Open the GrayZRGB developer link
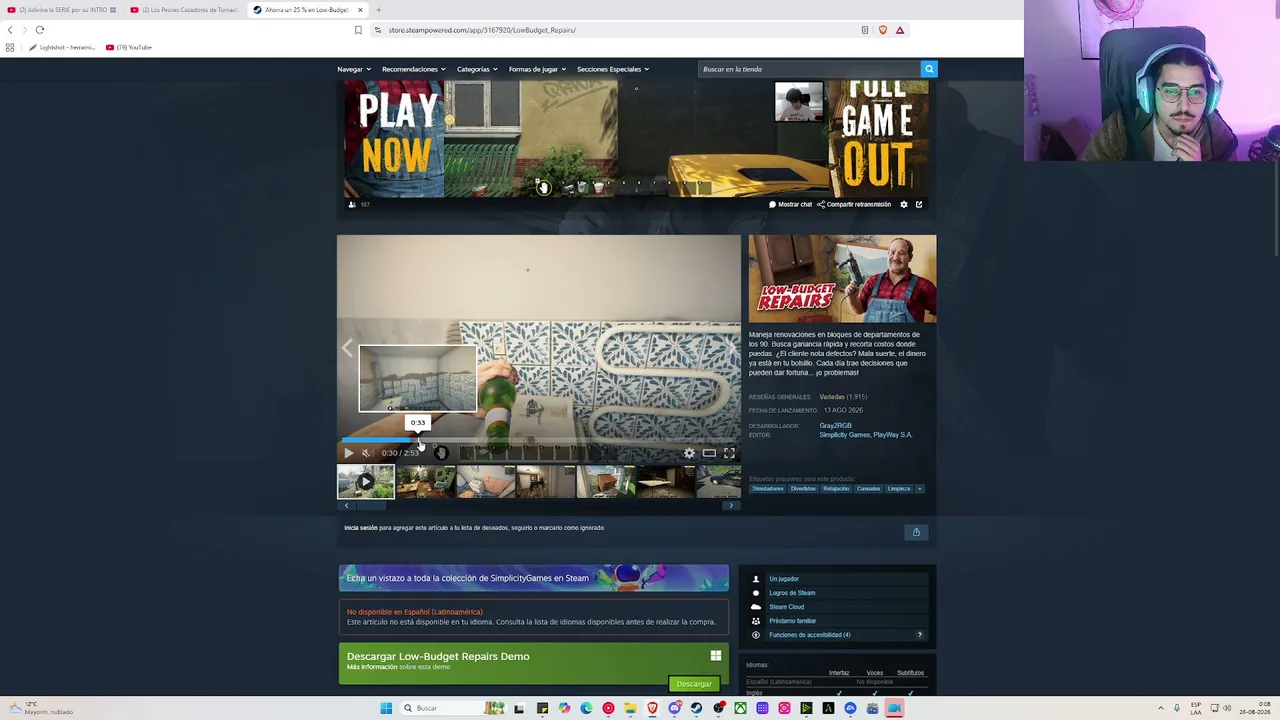Viewport: 1280px width, 720px height. click(836, 426)
